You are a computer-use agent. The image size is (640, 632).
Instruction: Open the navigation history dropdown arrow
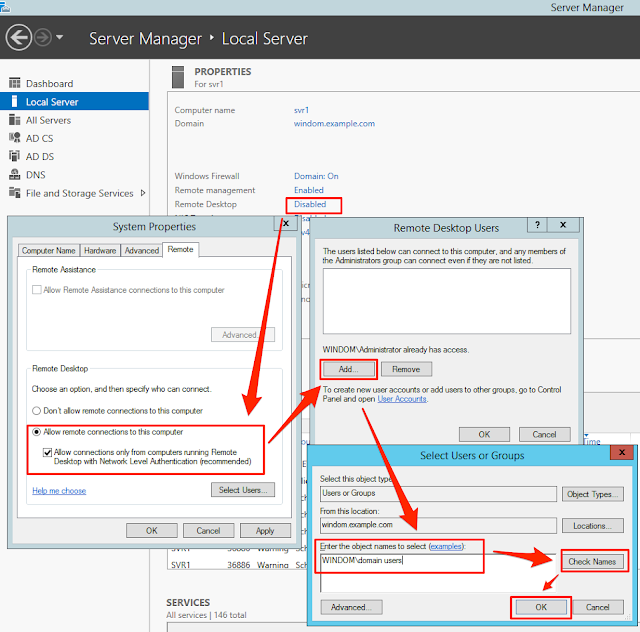point(60,37)
